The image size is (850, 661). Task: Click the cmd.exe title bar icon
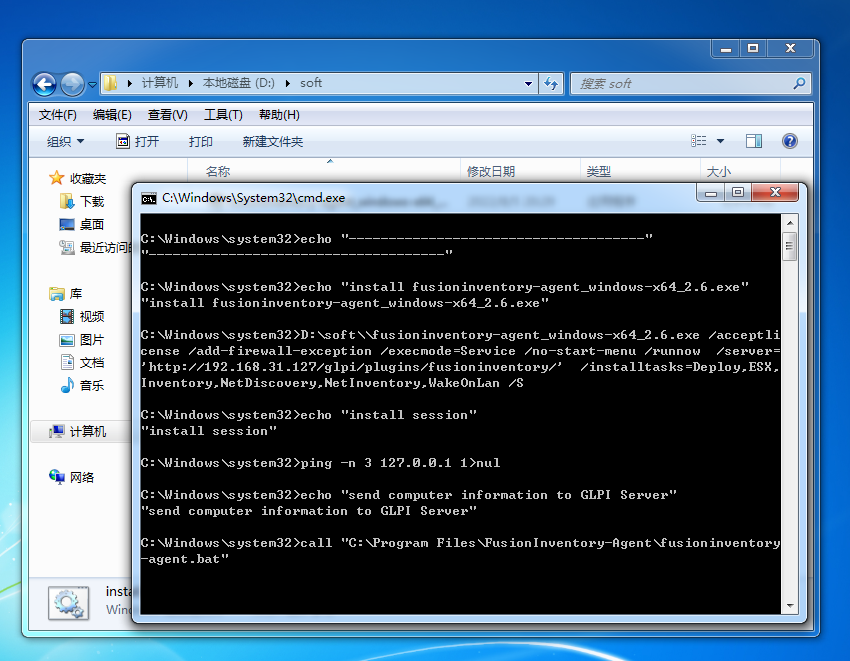pos(148,198)
